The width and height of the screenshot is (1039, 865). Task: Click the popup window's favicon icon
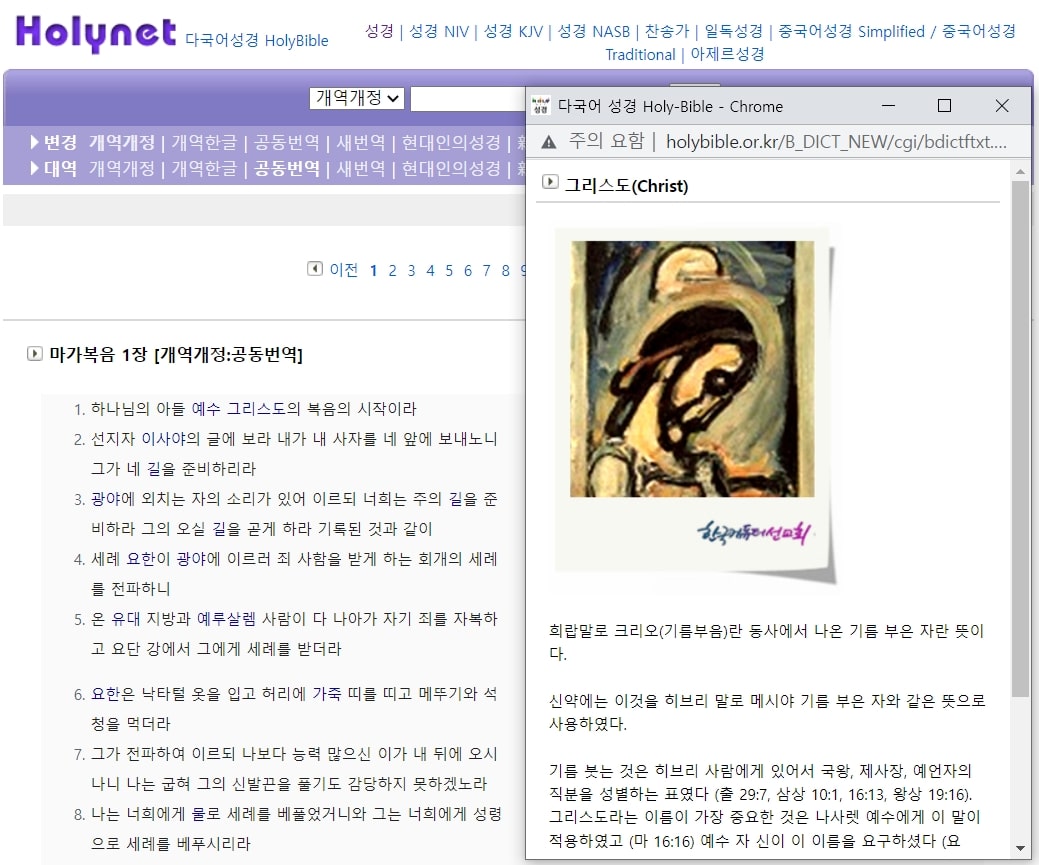[x=541, y=105]
